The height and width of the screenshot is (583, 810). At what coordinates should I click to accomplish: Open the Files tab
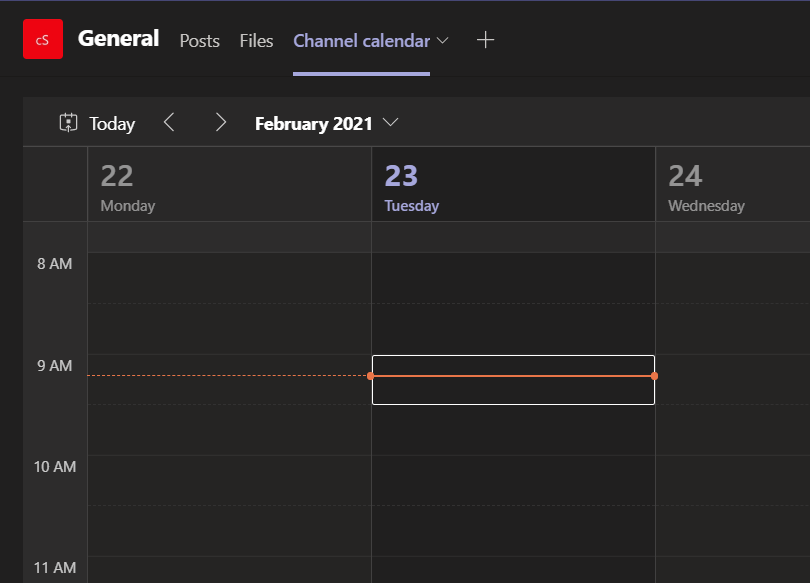click(x=256, y=41)
